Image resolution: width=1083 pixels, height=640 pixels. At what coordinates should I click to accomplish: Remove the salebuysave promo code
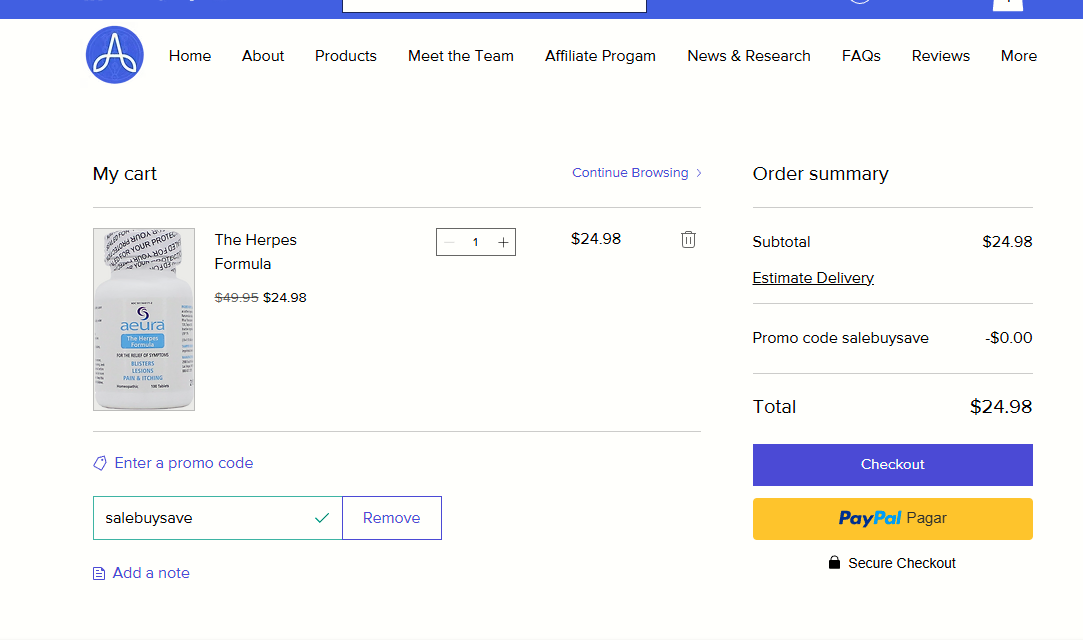pyautogui.click(x=392, y=518)
